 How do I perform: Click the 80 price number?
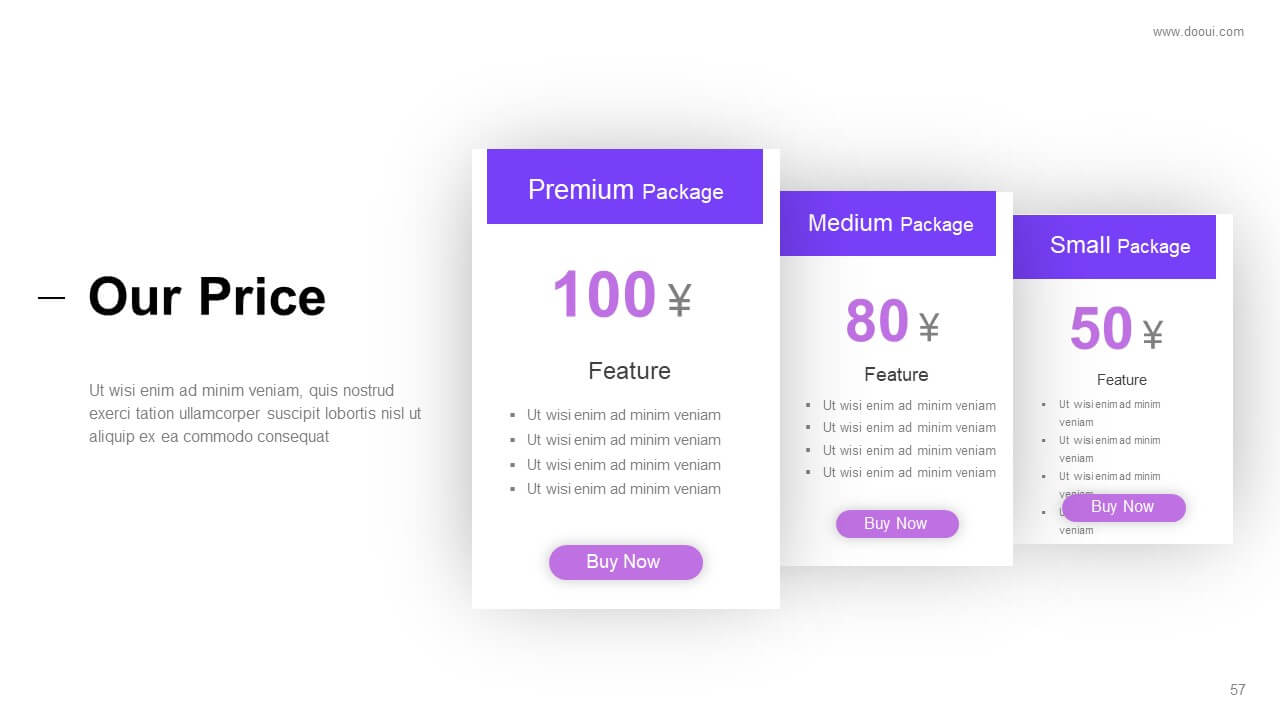pos(877,321)
